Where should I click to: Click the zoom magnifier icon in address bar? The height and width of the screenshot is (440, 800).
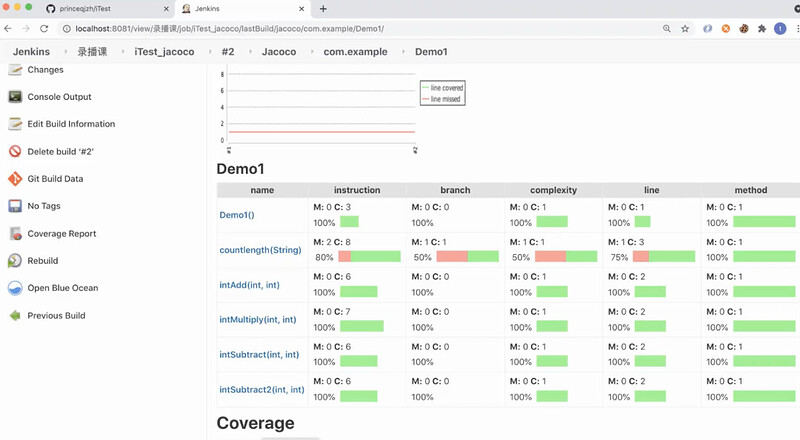coord(666,29)
